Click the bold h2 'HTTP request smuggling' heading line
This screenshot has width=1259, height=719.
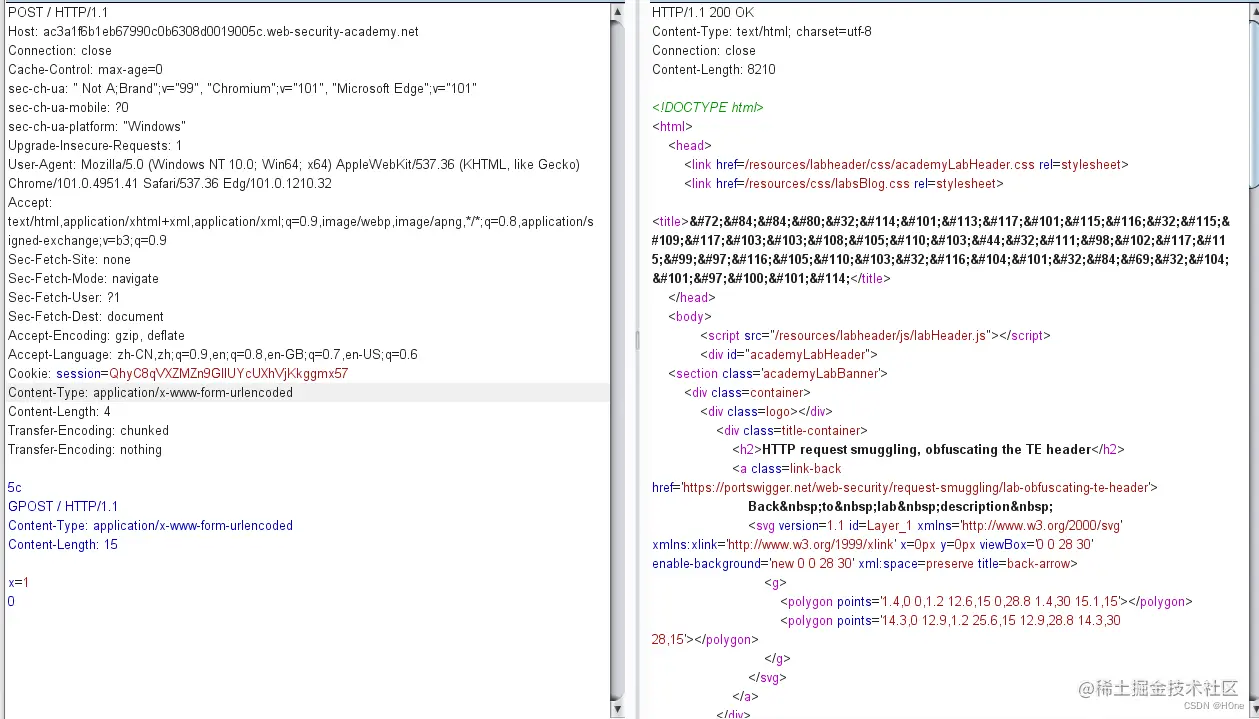928,449
